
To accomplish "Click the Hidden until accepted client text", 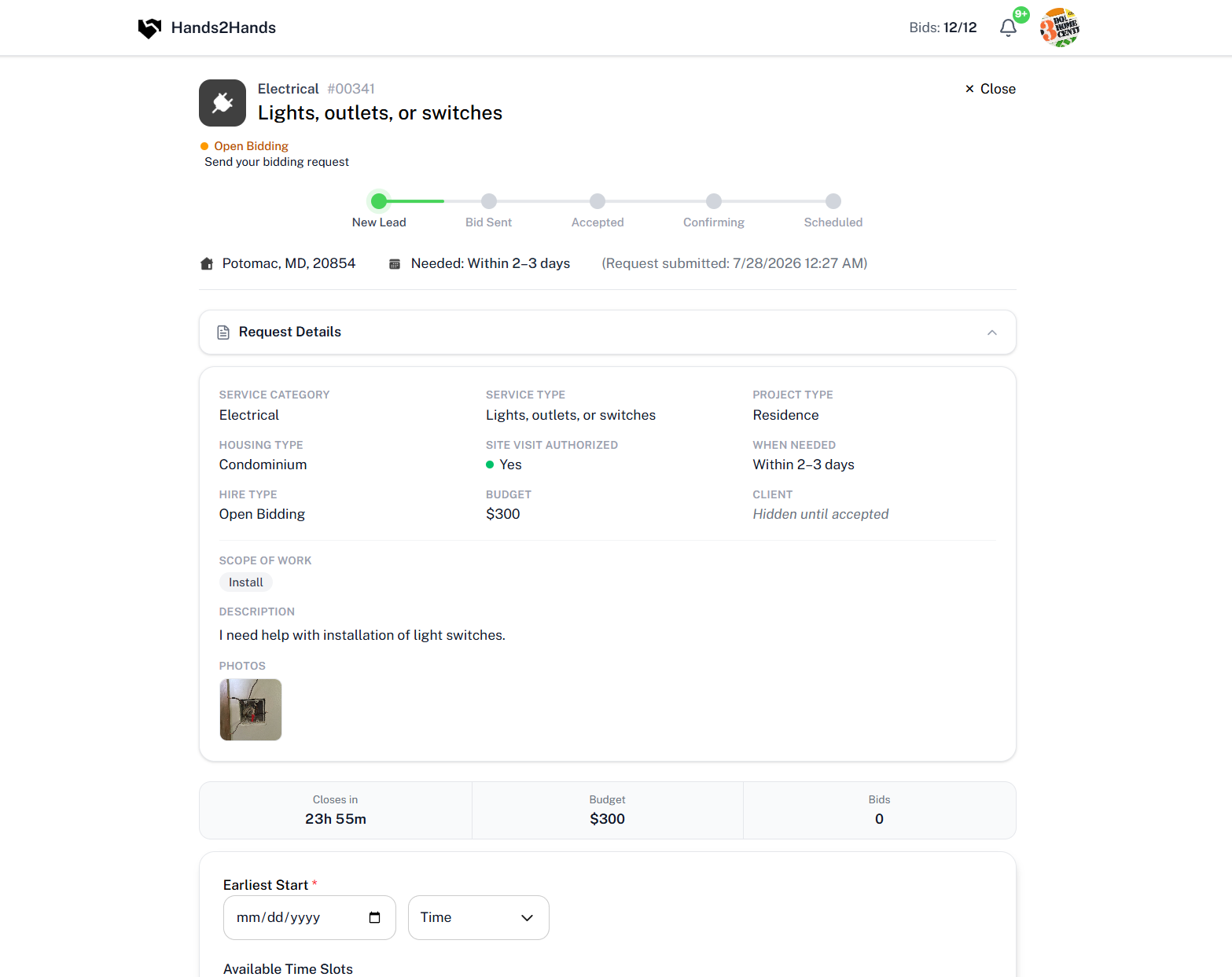I will 821,514.
